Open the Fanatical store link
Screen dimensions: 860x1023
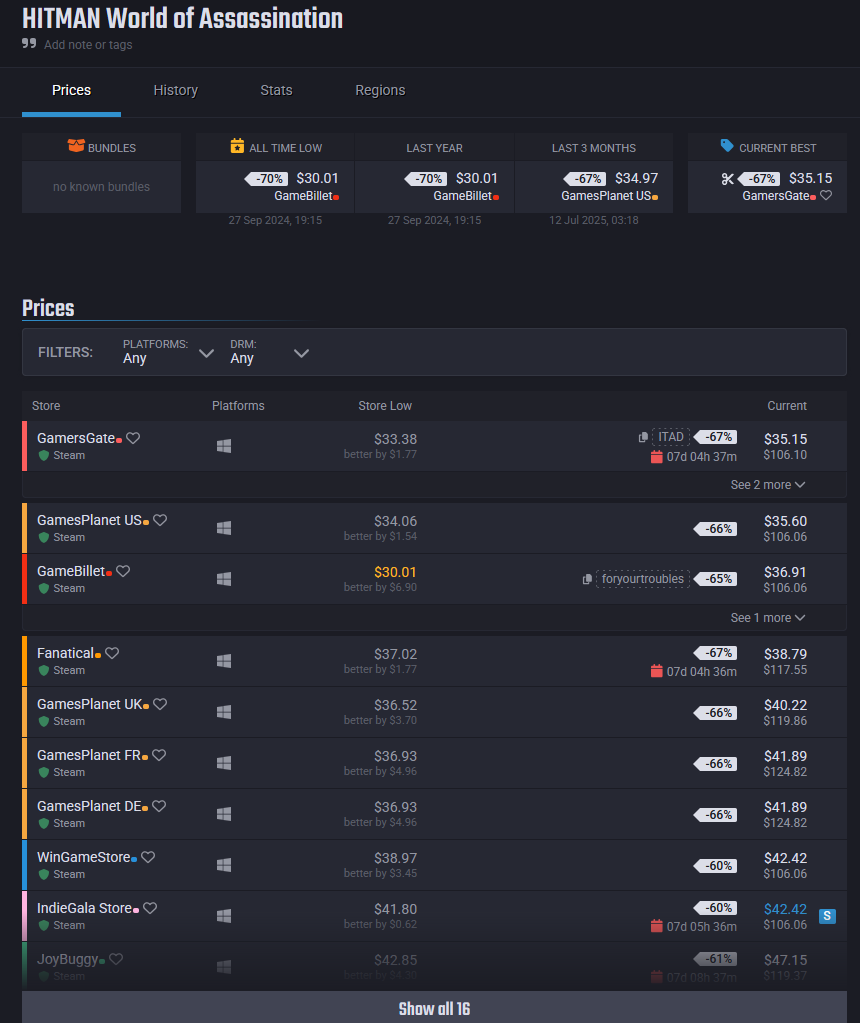click(65, 653)
